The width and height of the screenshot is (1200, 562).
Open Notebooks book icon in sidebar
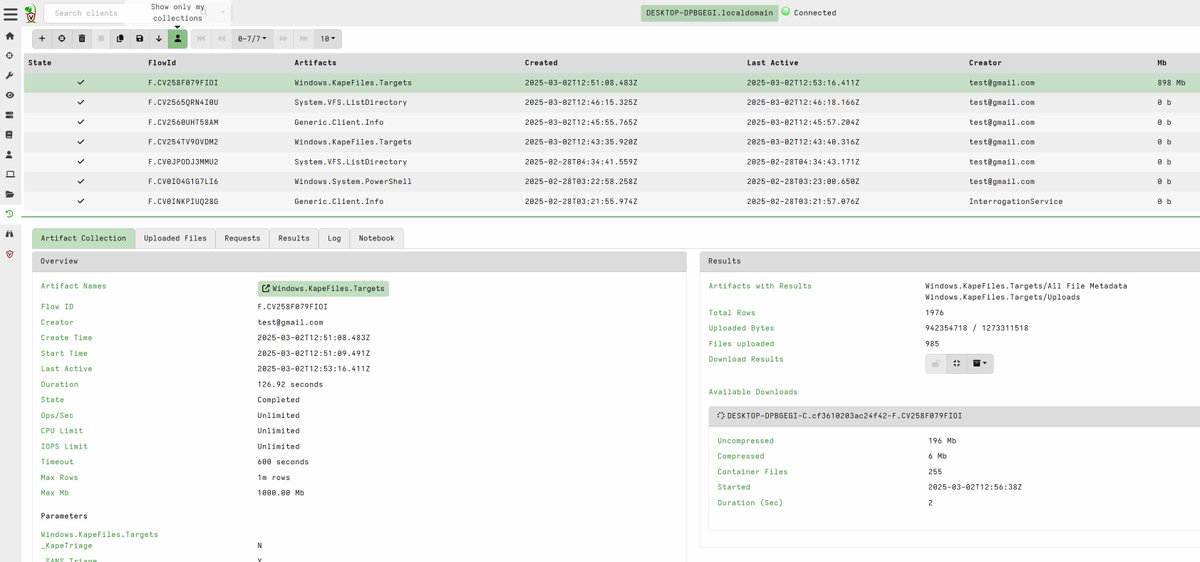pos(10,134)
